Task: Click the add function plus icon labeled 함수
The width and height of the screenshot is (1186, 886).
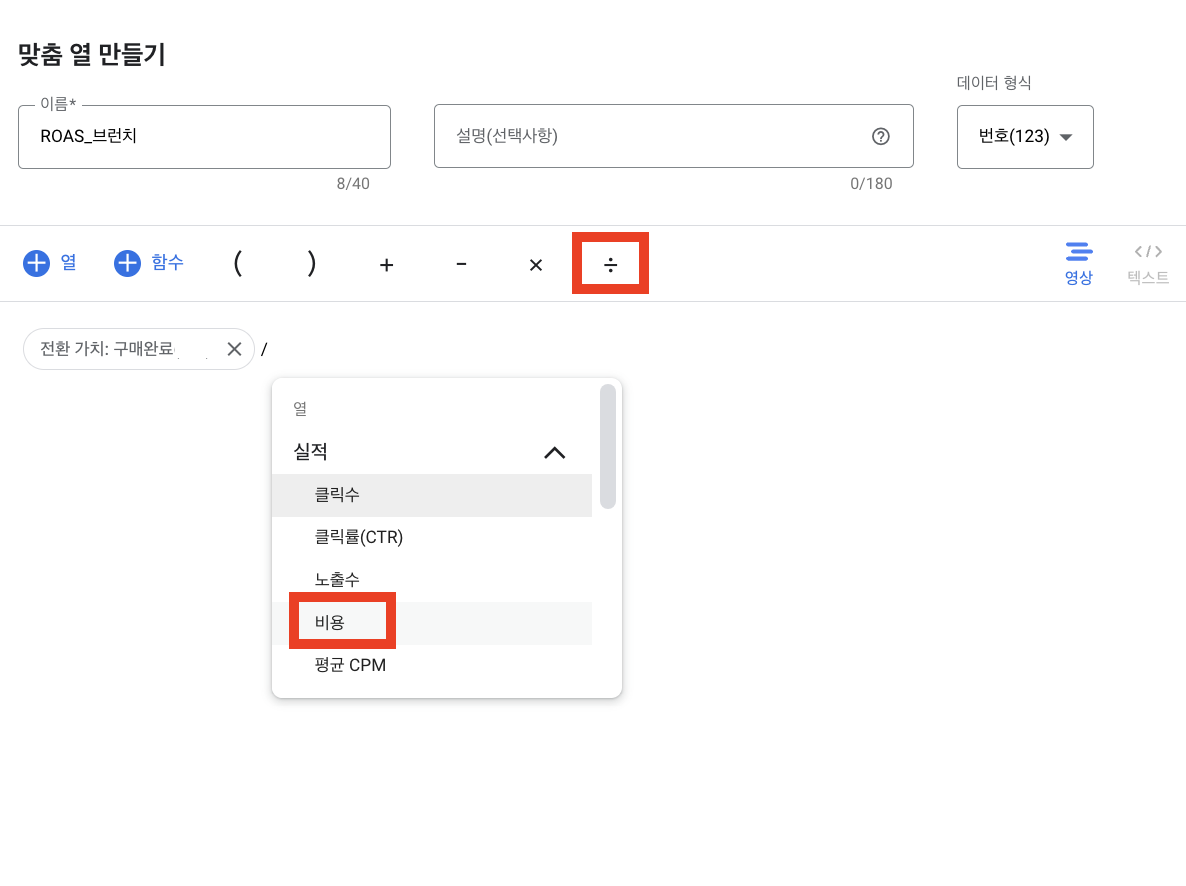Action: point(127,262)
